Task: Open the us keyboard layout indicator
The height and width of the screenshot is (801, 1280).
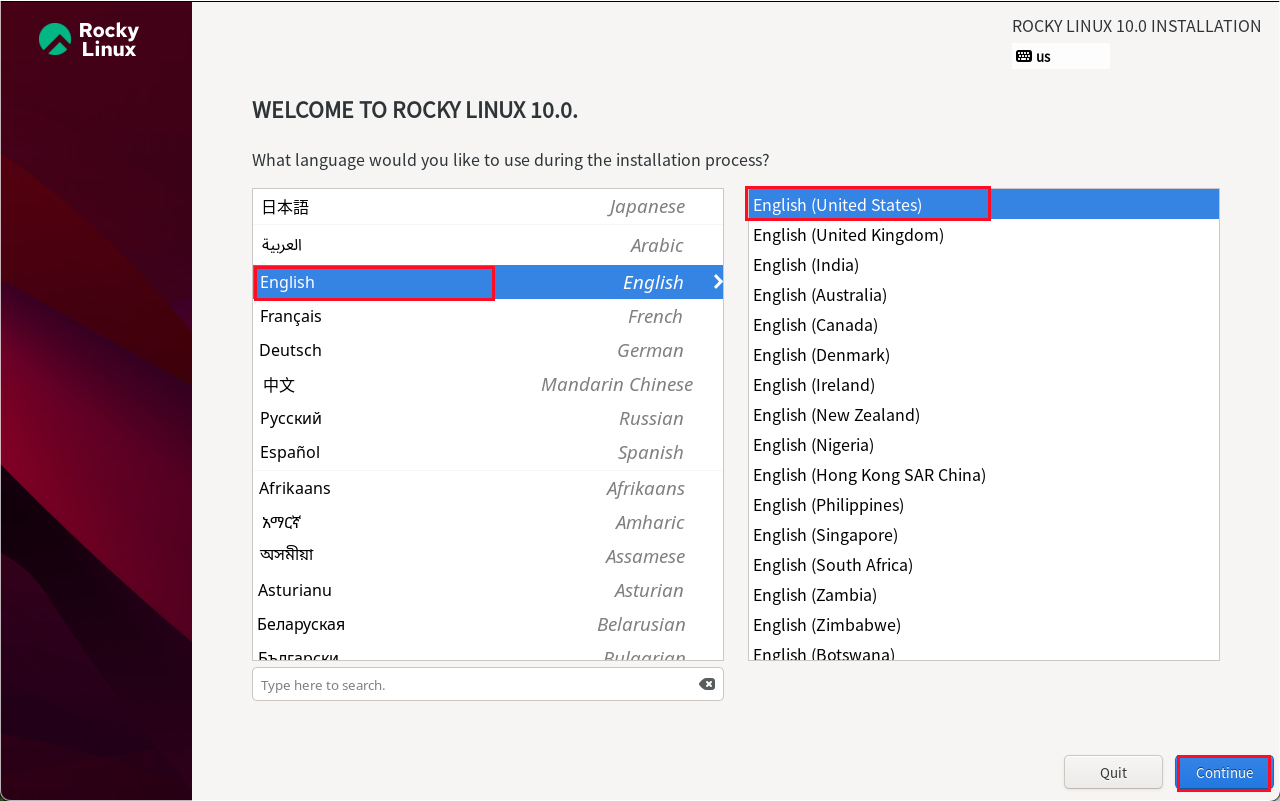Action: coord(1061,56)
